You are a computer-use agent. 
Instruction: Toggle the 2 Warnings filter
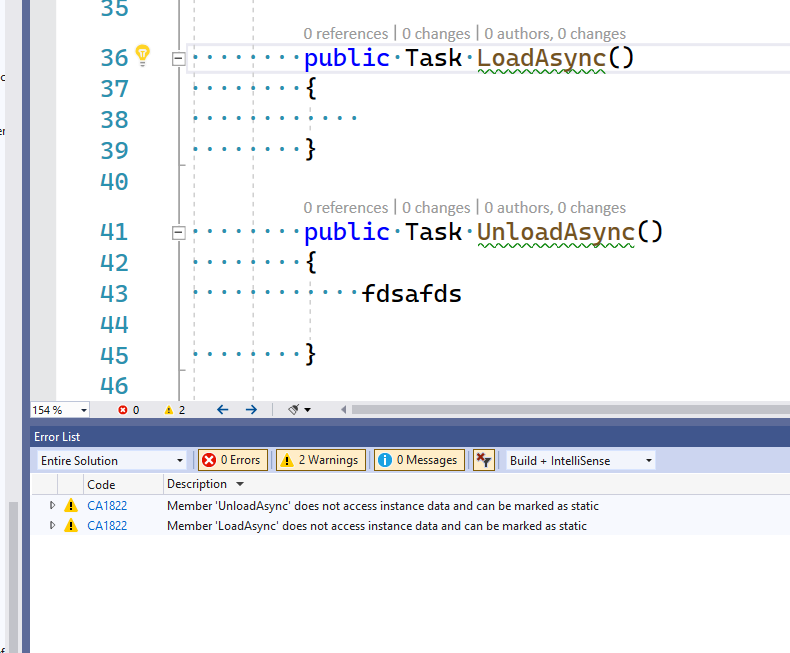coord(321,460)
